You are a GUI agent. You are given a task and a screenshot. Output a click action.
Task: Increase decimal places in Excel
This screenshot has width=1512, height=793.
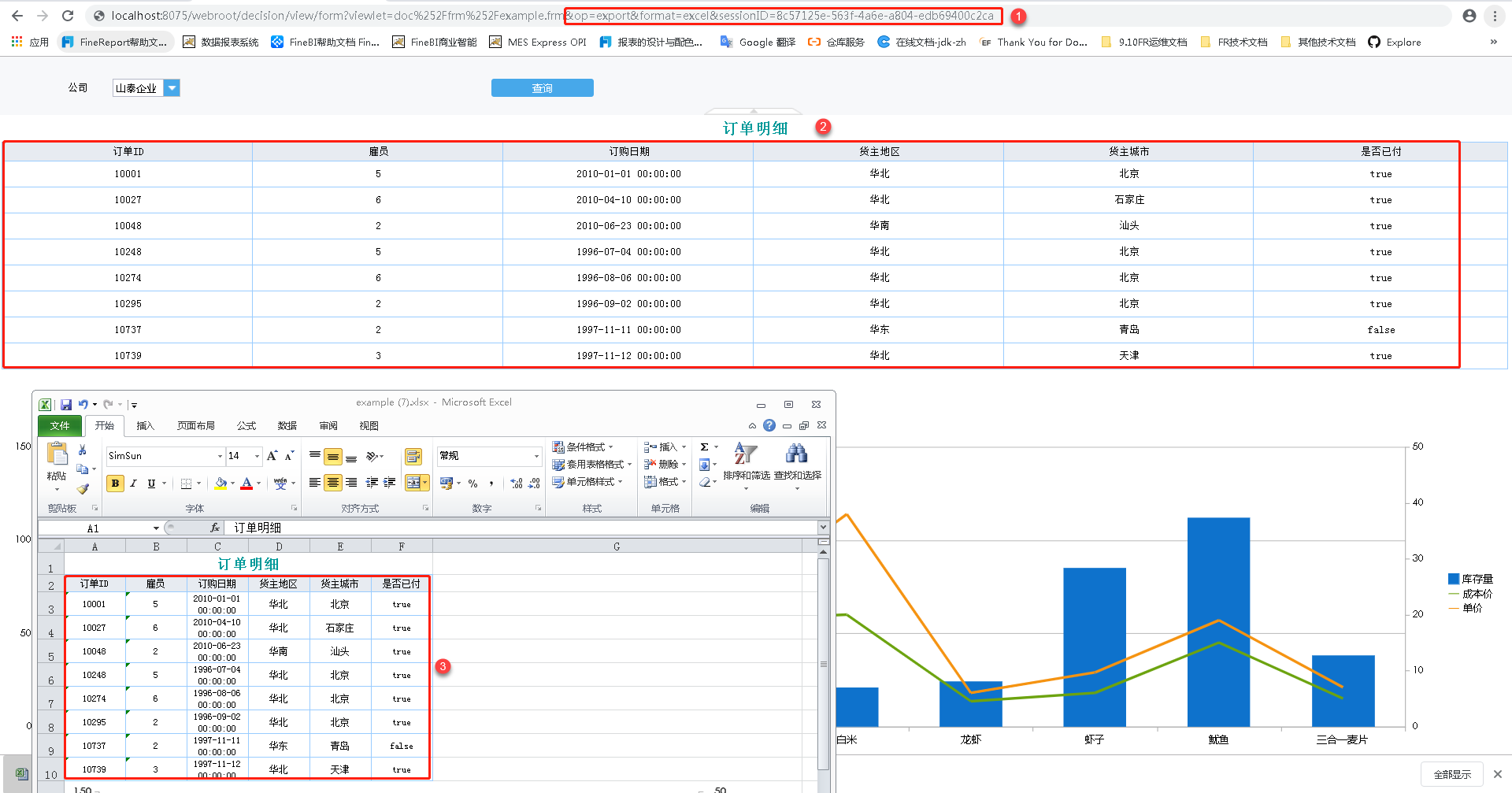coord(517,484)
